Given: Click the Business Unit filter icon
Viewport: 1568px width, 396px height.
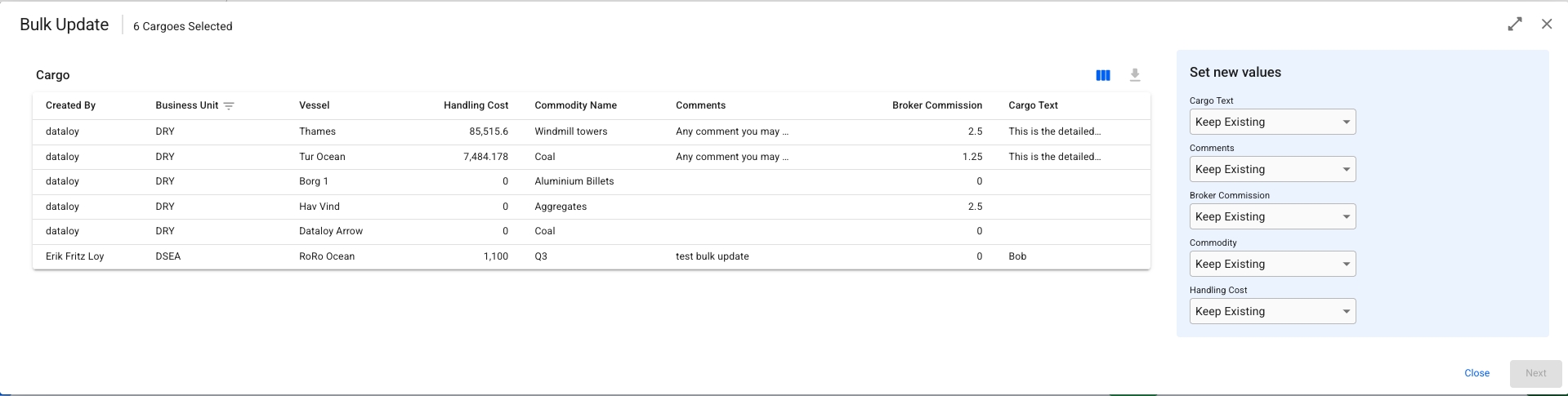Looking at the screenshot, I should point(229,106).
